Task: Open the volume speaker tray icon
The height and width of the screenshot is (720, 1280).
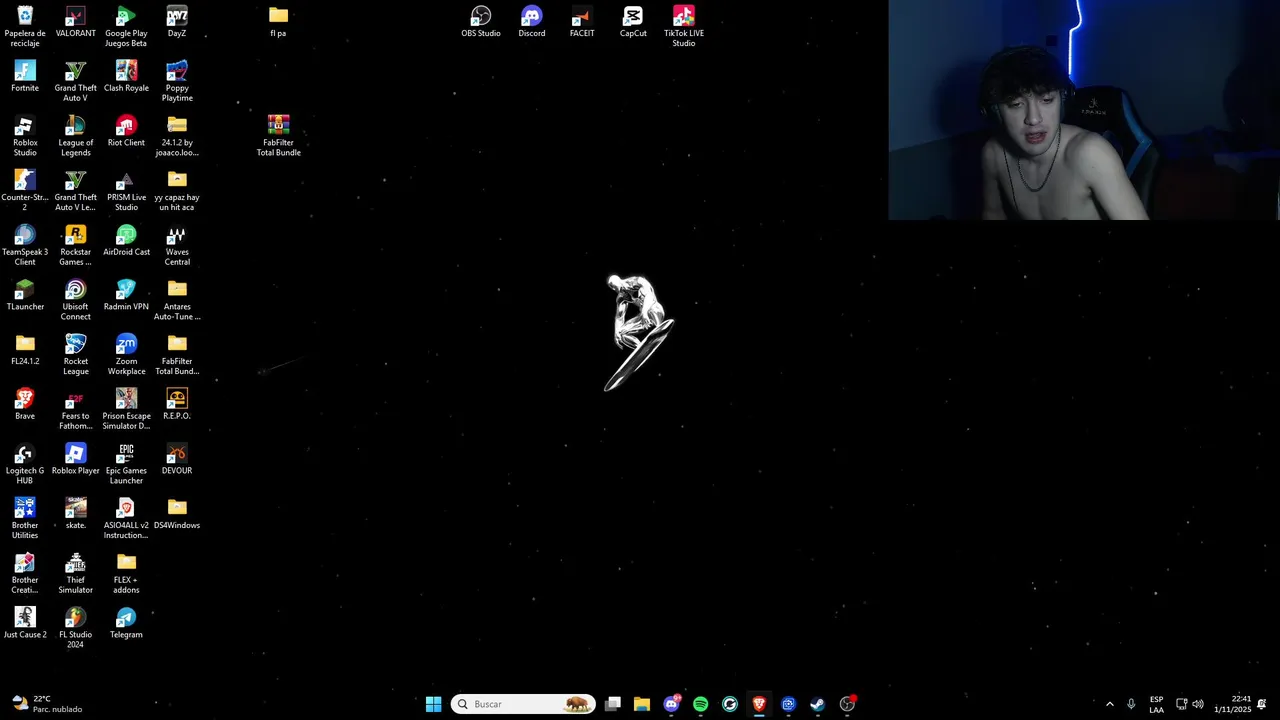Action: [1198, 704]
